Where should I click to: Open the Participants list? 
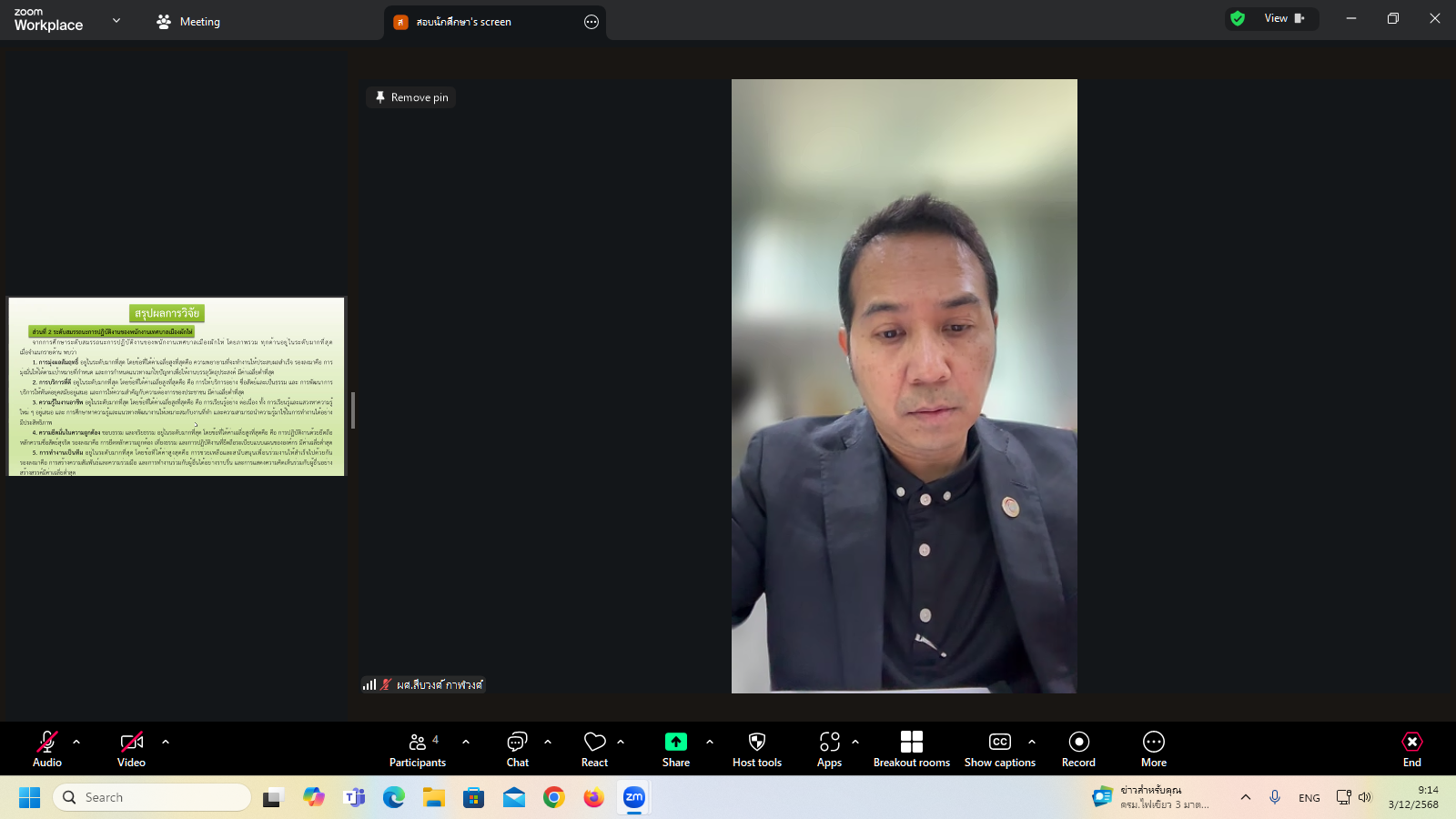418,748
